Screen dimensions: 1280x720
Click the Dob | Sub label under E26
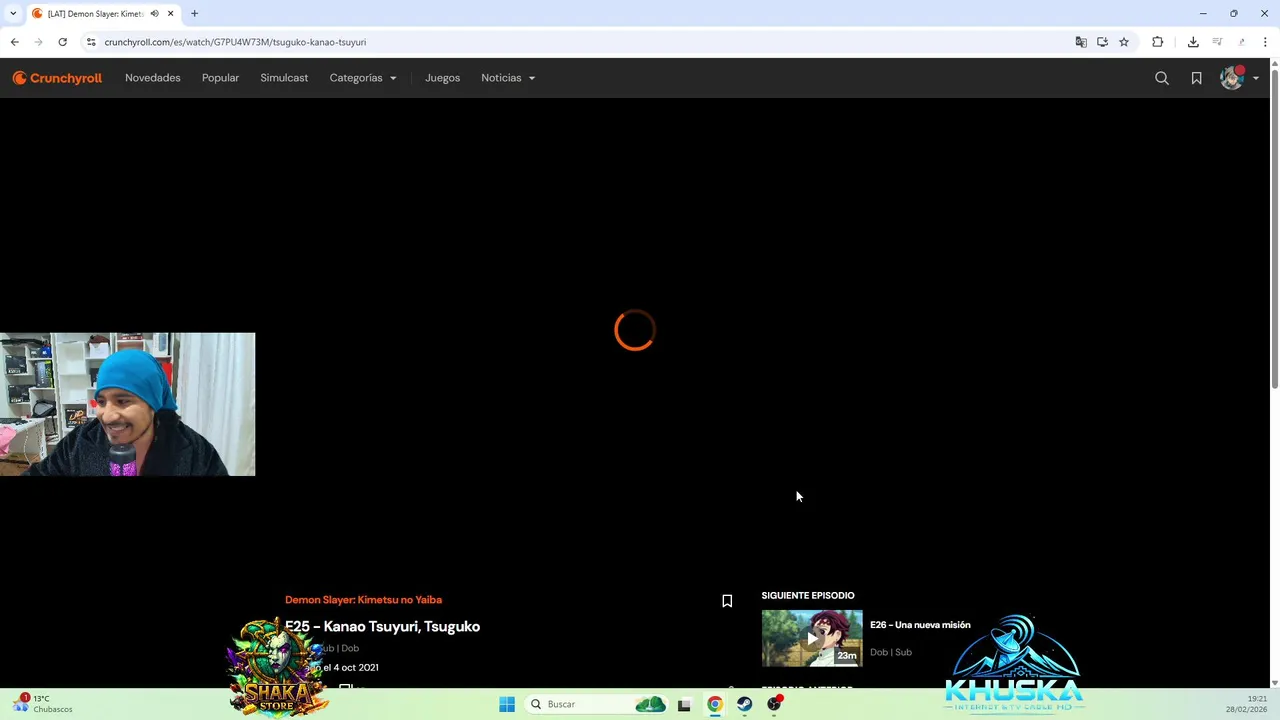point(891,652)
